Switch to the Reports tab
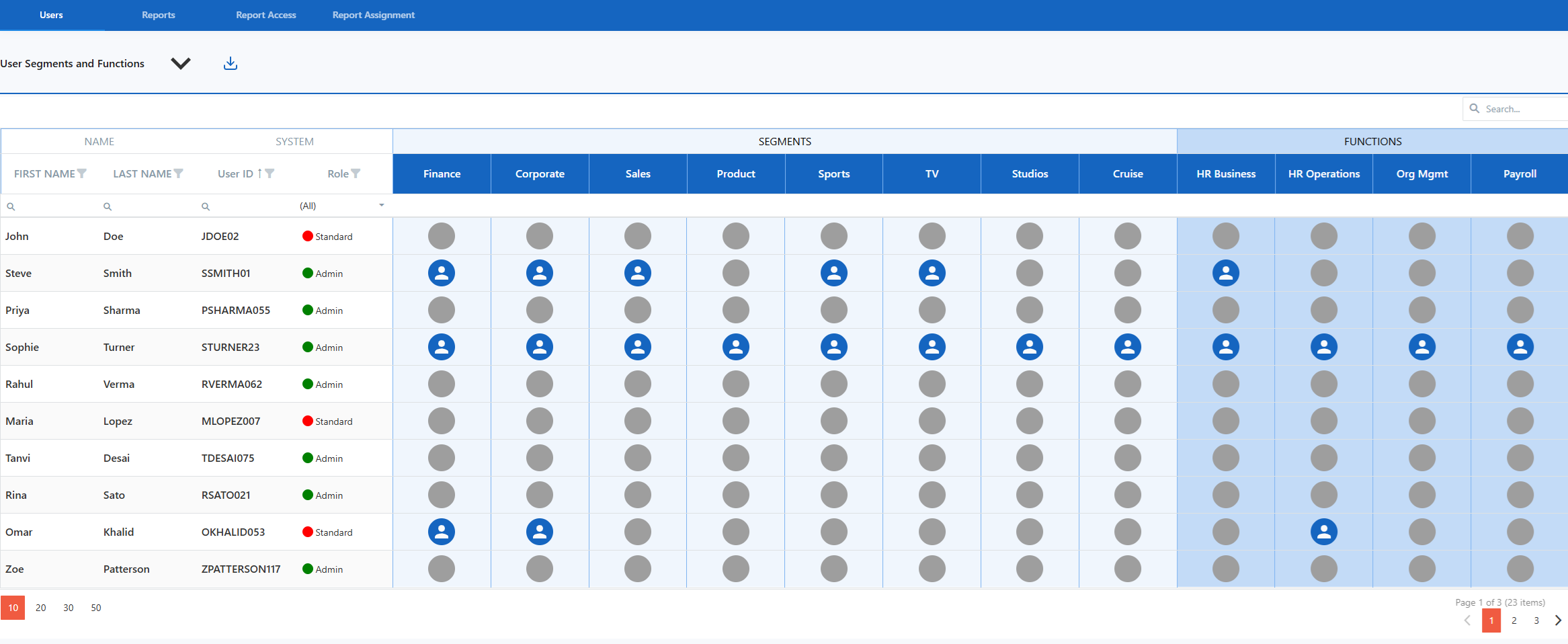This screenshot has width=1568, height=644. point(158,15)
